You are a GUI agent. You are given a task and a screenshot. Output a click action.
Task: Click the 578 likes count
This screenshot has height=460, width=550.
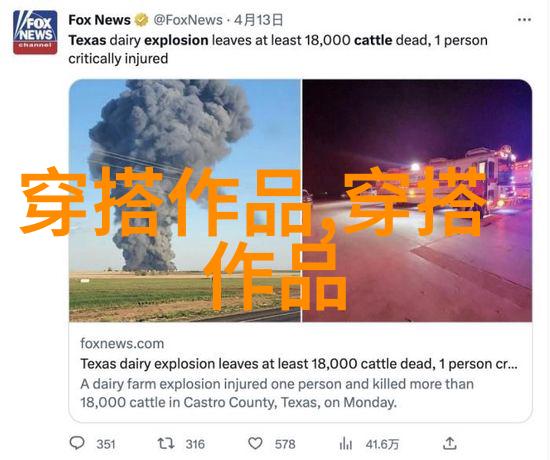[285, 444]
